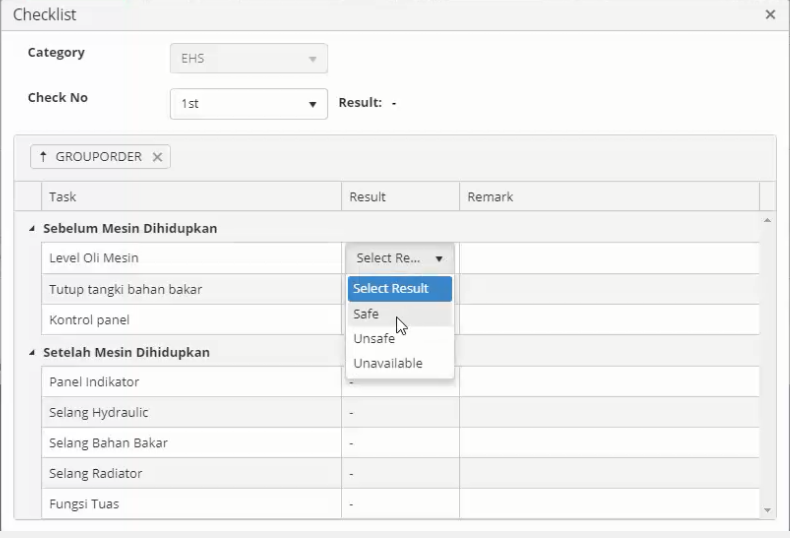Toggle GROUPORDER sort direction arrow
The image size is (790, 538).
pyautogui.click(x=43, y=157)
